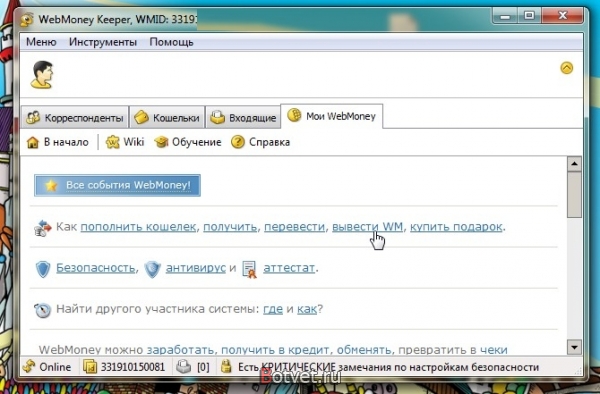The image size is (600, 394).
Task: Click the incoming messages [0] status icon
Action: click(193, 367)
